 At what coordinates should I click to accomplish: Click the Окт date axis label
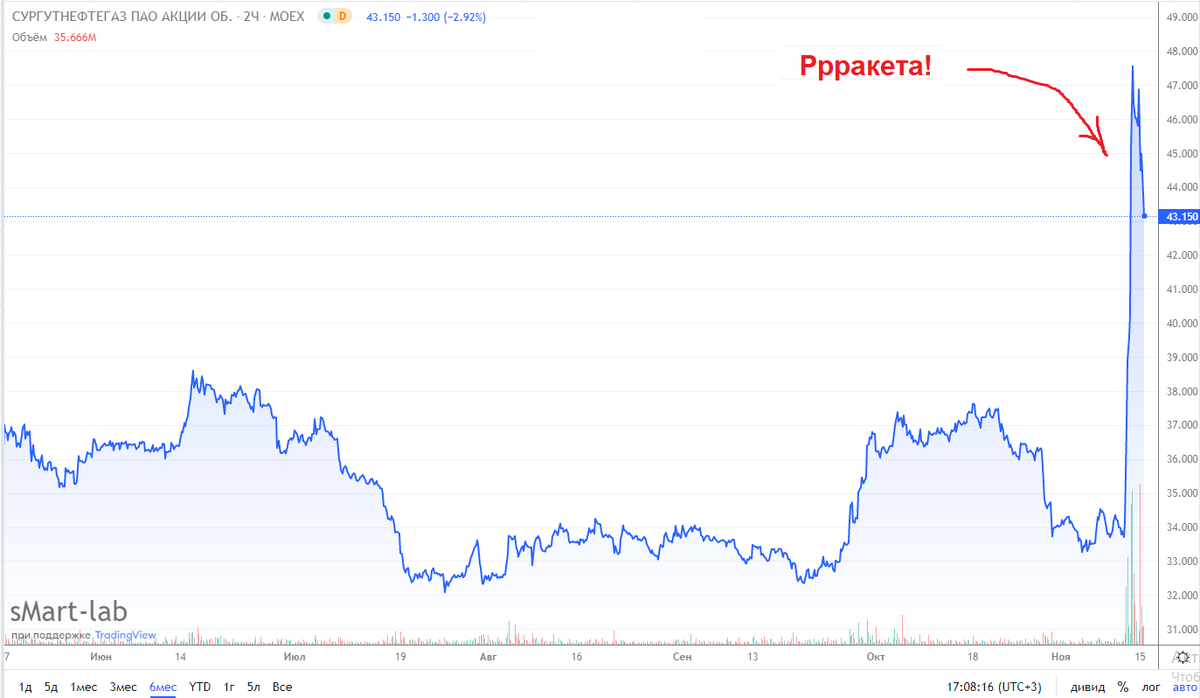pos(875,657)
